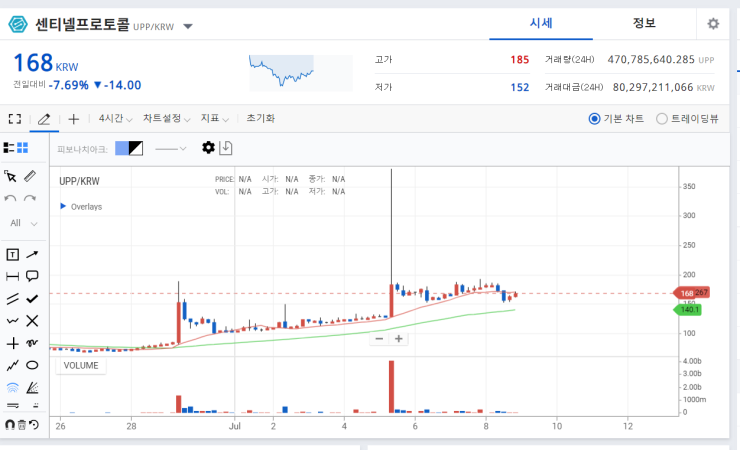The image size is (740, 450).
Task: Pick the Fibonacci arc line color swatch
Action: [136, 148]
